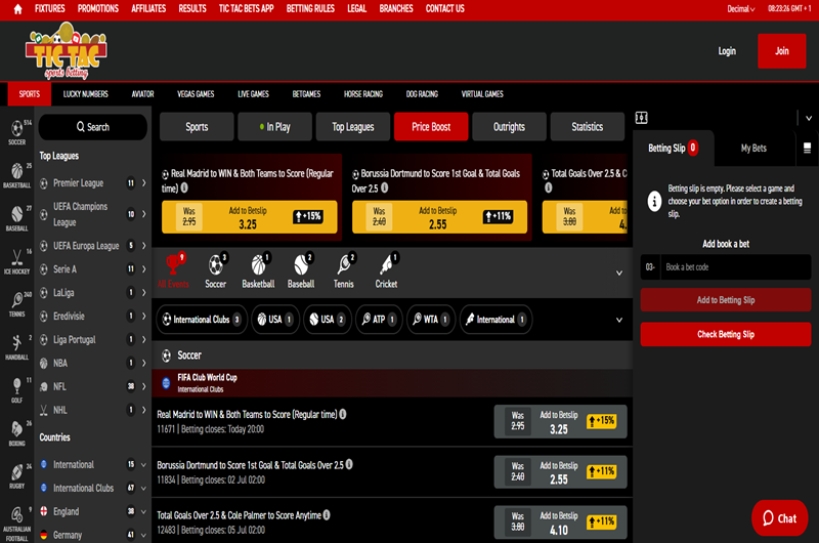819x543 pixels.
Task: Filter price boosts by Baseball icon
Action: pyautogui.click(x=301, y=270)
